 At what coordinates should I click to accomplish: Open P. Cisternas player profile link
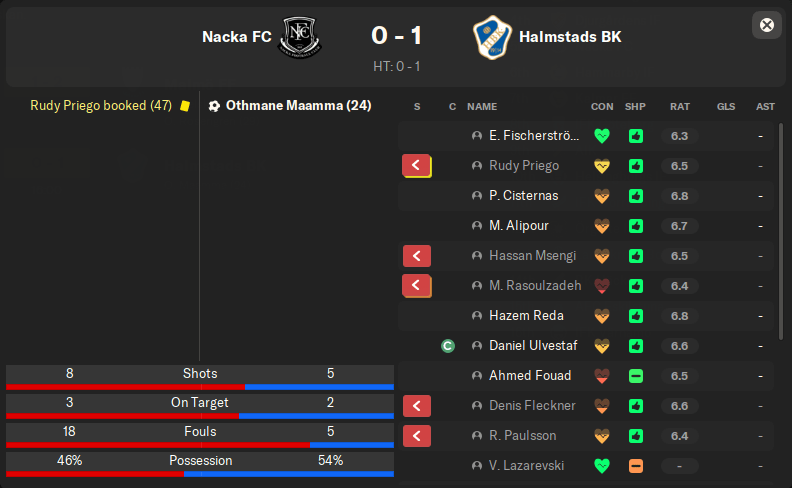point(524,196)
